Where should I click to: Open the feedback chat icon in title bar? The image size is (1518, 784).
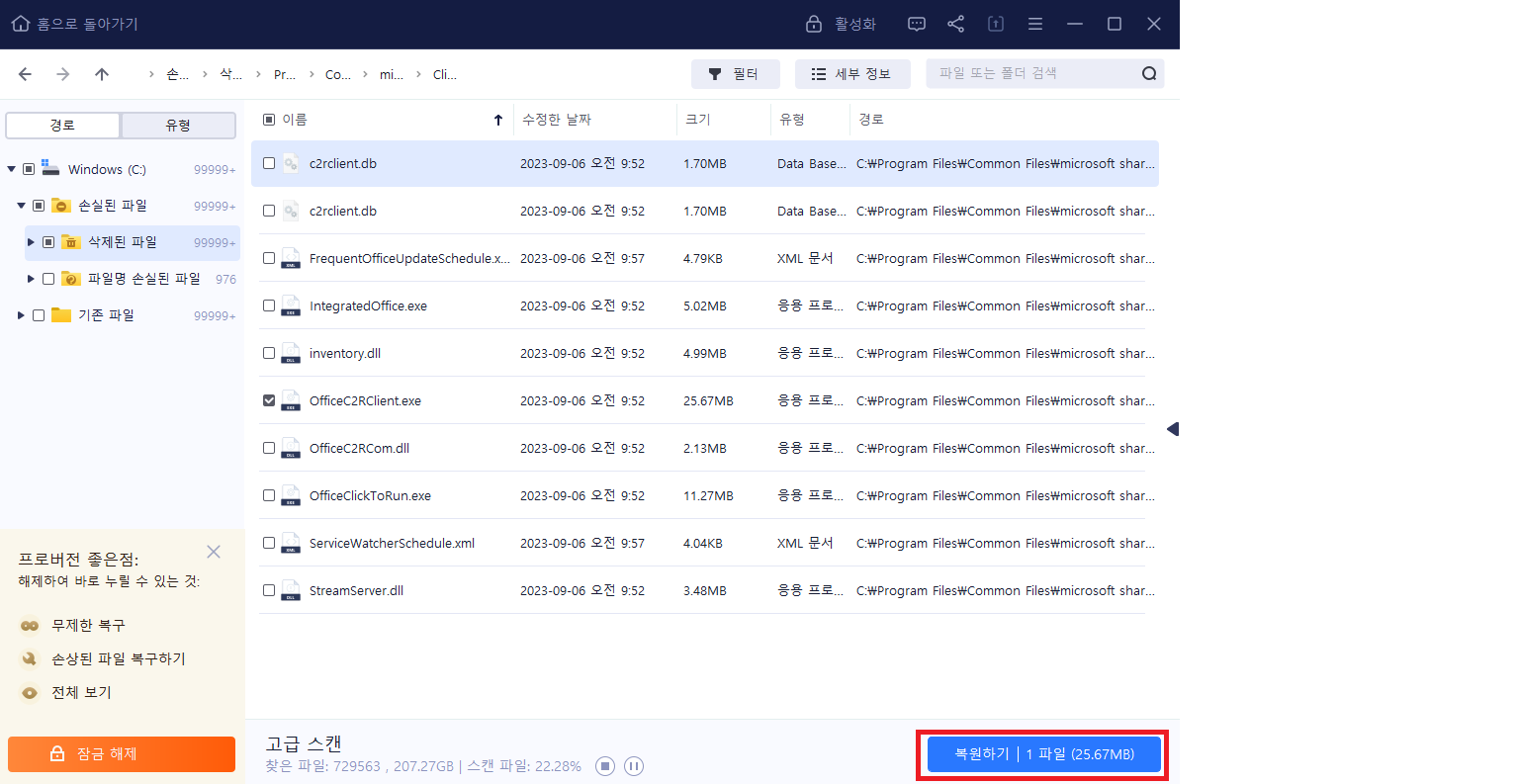coord(916,23)
